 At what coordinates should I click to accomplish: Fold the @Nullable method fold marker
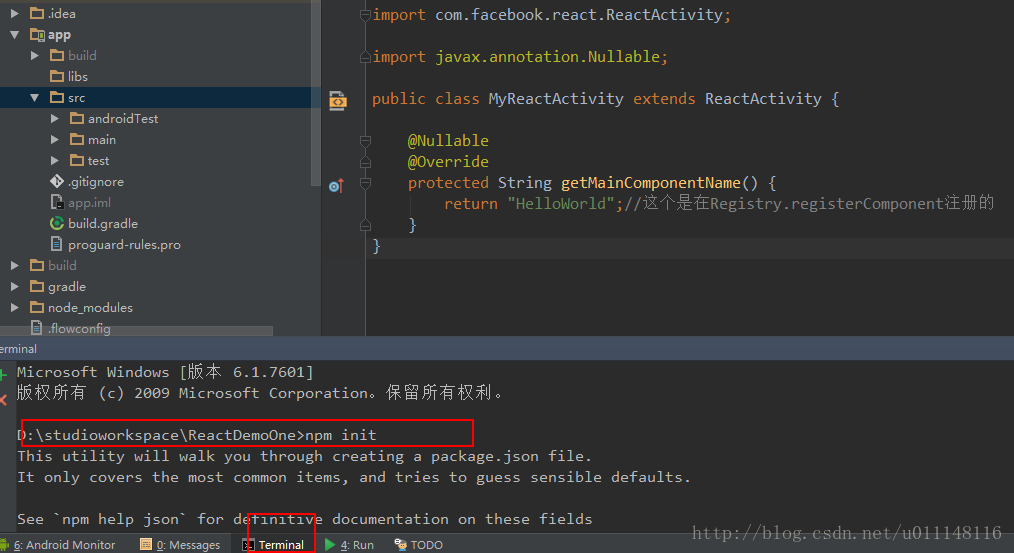click(x=365, y=141)
